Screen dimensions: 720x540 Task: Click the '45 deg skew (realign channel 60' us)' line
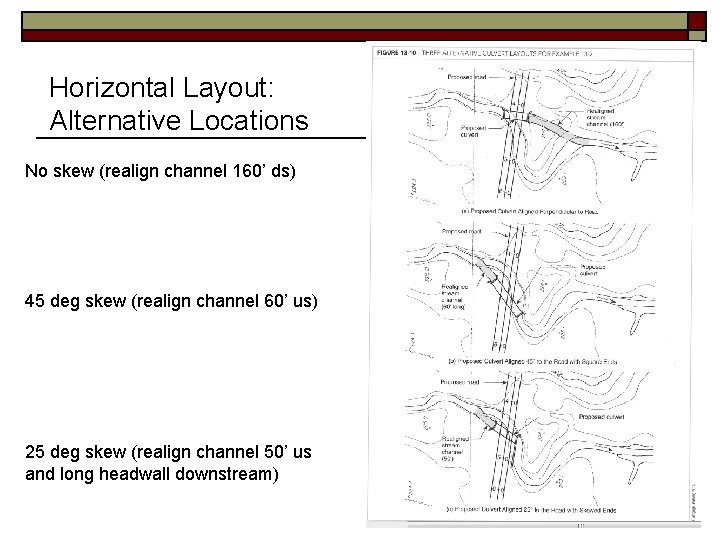click(x=171, y=301)
